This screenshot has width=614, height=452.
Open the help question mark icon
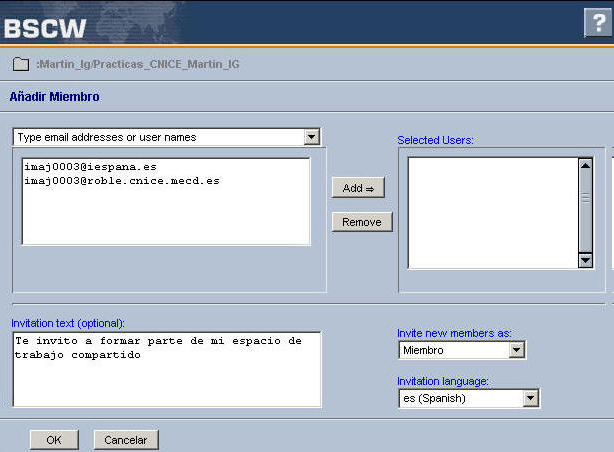595,24
